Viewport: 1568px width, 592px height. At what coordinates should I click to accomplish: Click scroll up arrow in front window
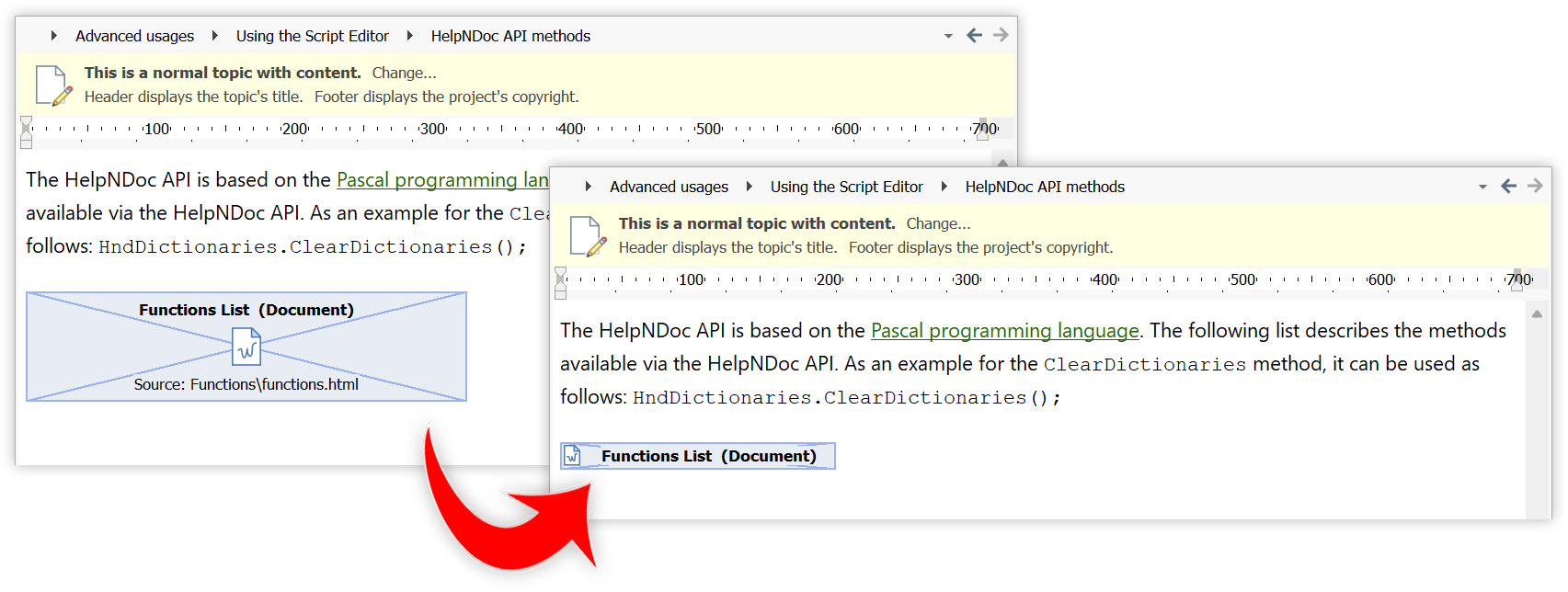(1537, 314)
